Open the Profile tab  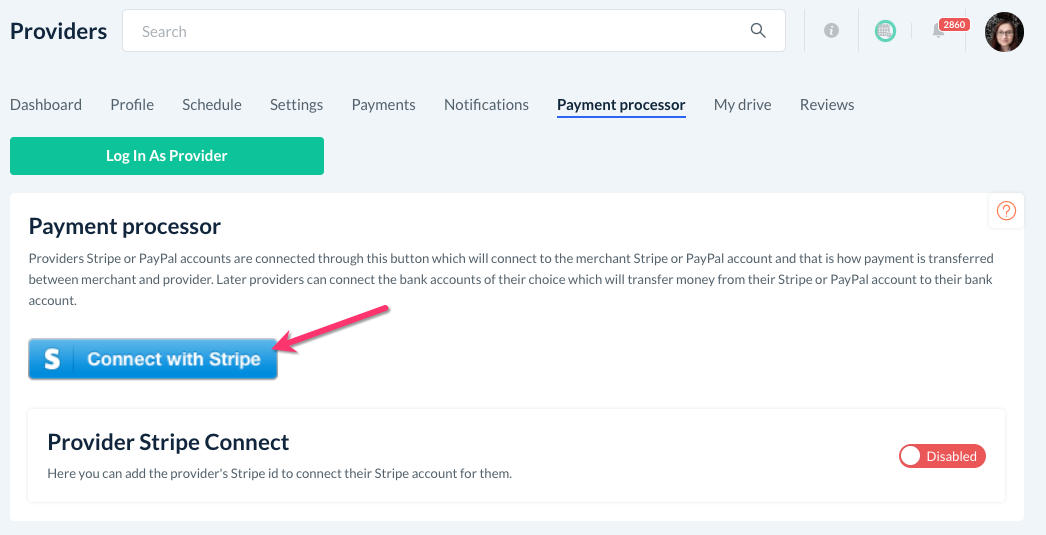tap(132, 105)
